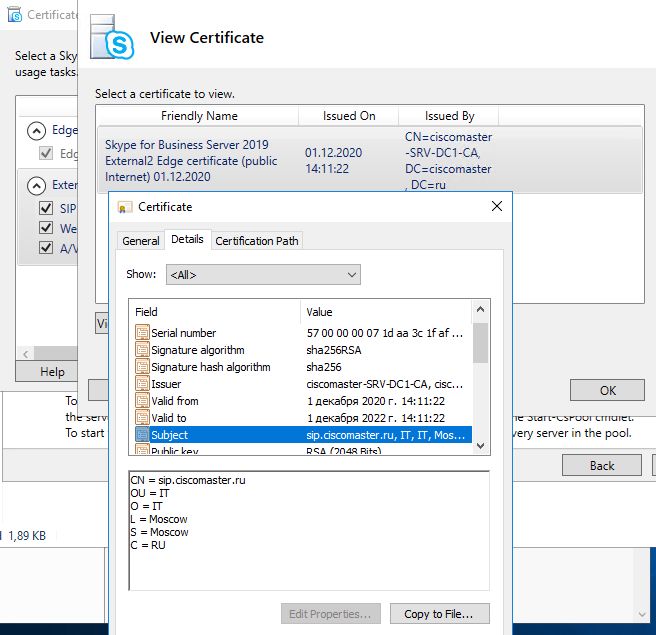This screenshot has width=656, height=635.
Task: Select the Valid to row
Action: (x=303, y=418)
